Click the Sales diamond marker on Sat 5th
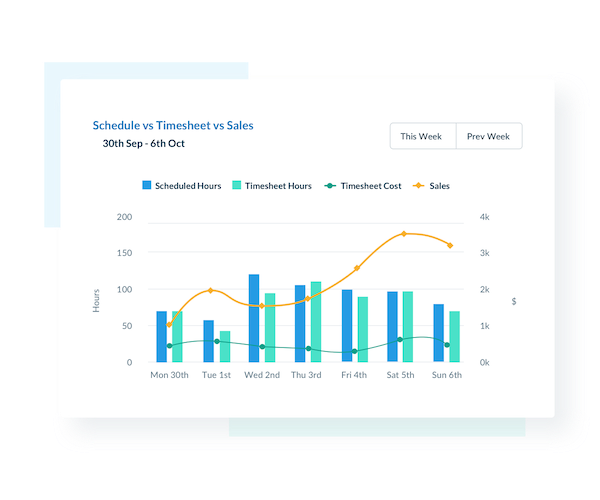Viewport: 600px width, 500px height. (x=404, y=234)
